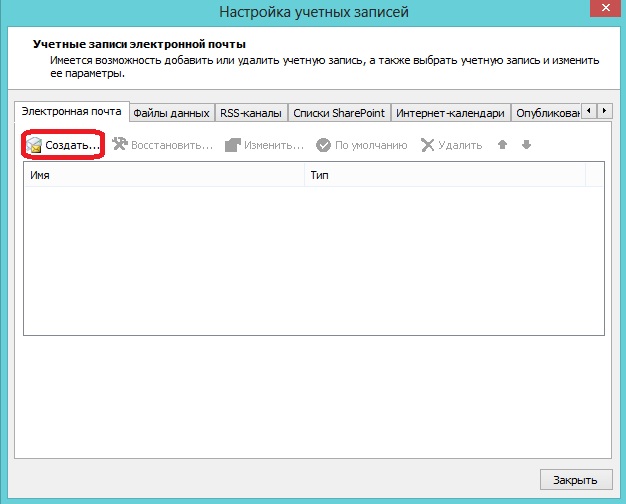Click the Создать new account button
Image resolution: width=626 pixels, height=504 pixels.
[63, 145]
